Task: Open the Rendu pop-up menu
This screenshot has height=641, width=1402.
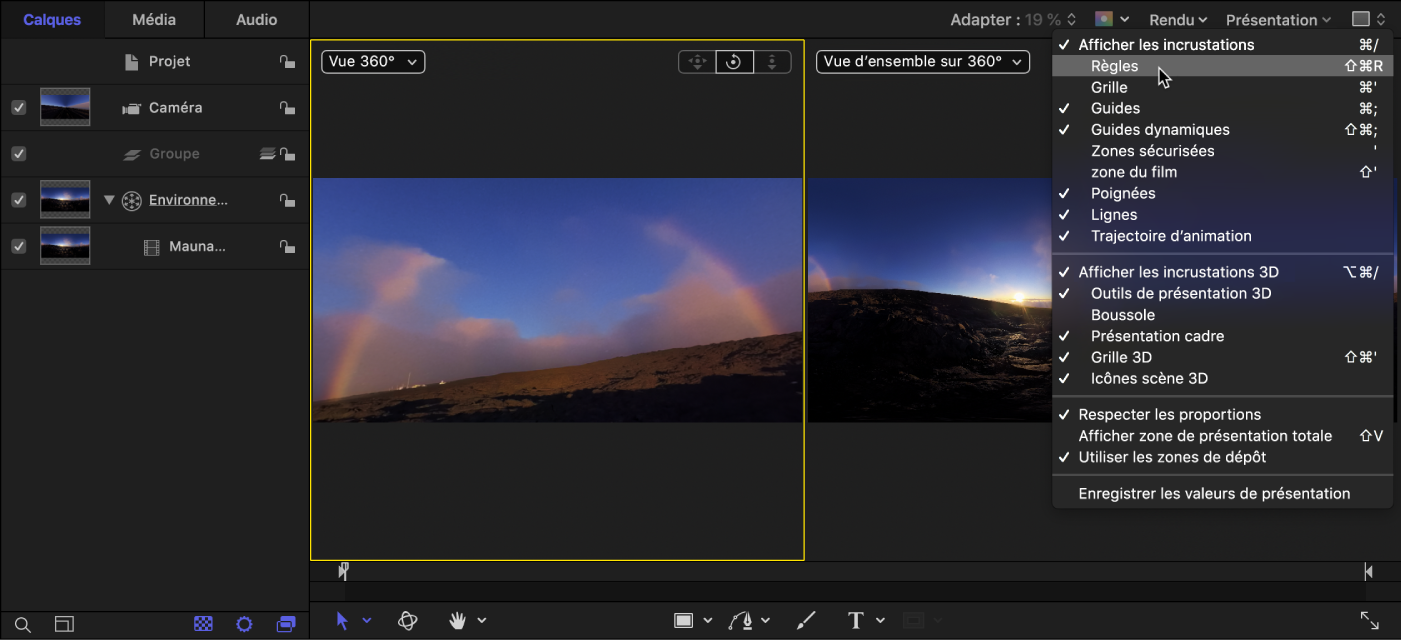Action: pos(1178,19)
